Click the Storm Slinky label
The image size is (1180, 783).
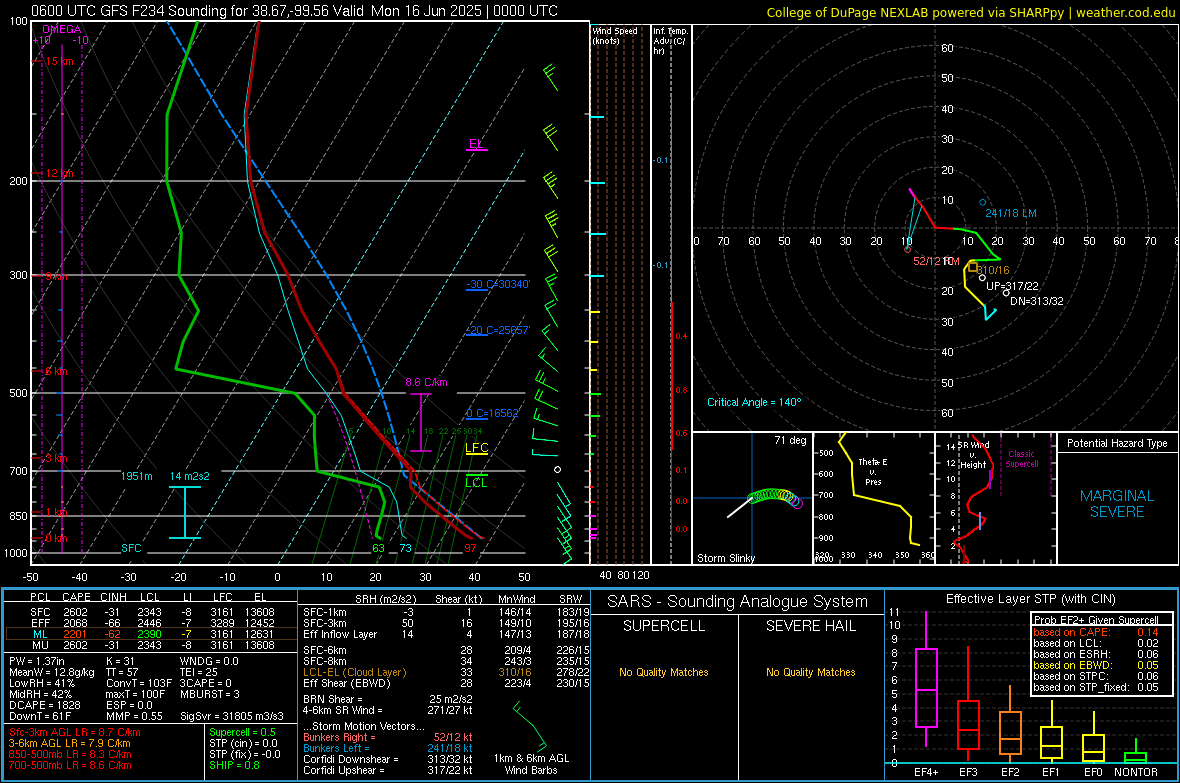coord(725,558)
